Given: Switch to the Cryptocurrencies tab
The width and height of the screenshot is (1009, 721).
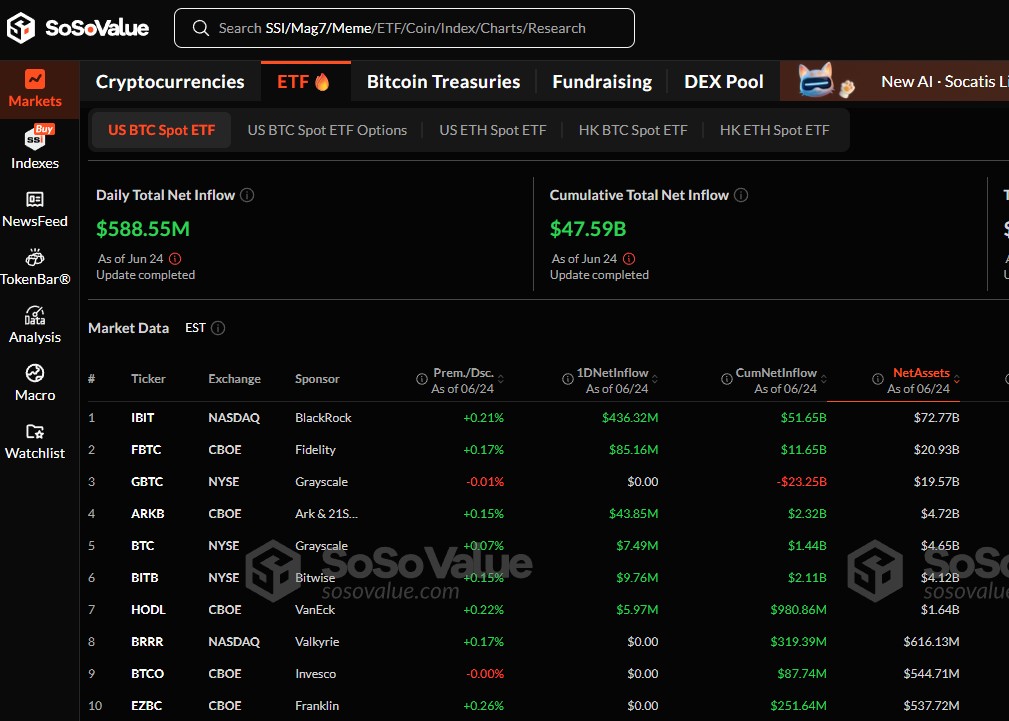Looking at the screenshot, I should point(170,82).
